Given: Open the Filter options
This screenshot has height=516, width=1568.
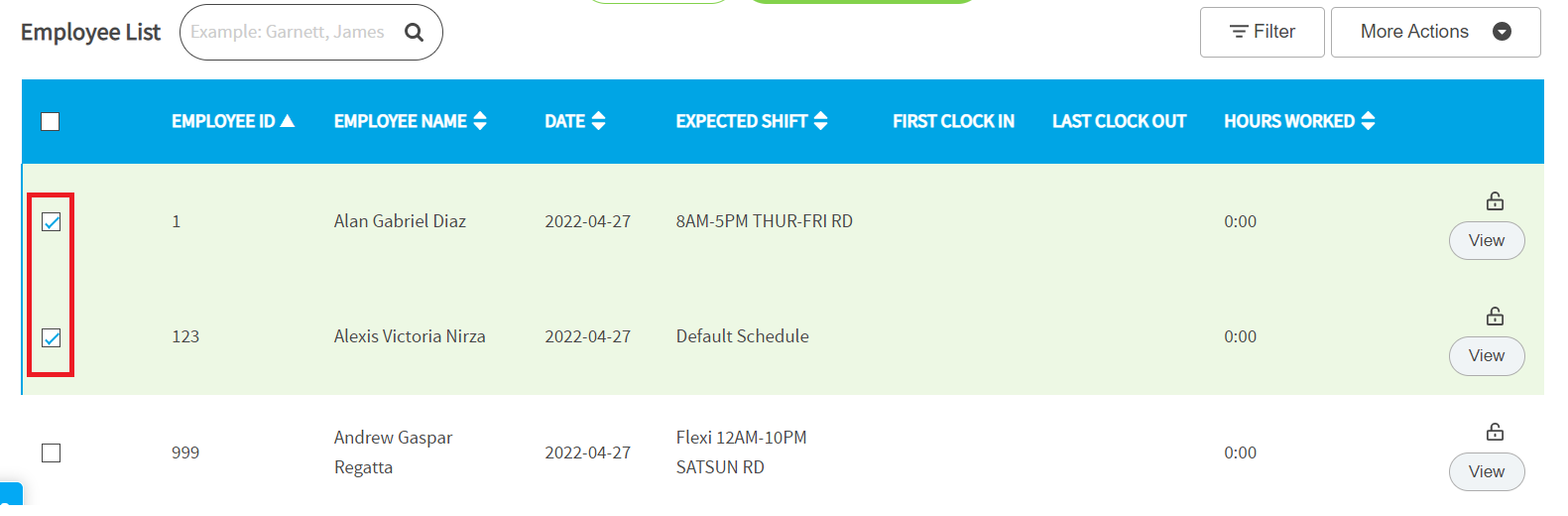Looking at the screenshot, I should click(1262, 32).
